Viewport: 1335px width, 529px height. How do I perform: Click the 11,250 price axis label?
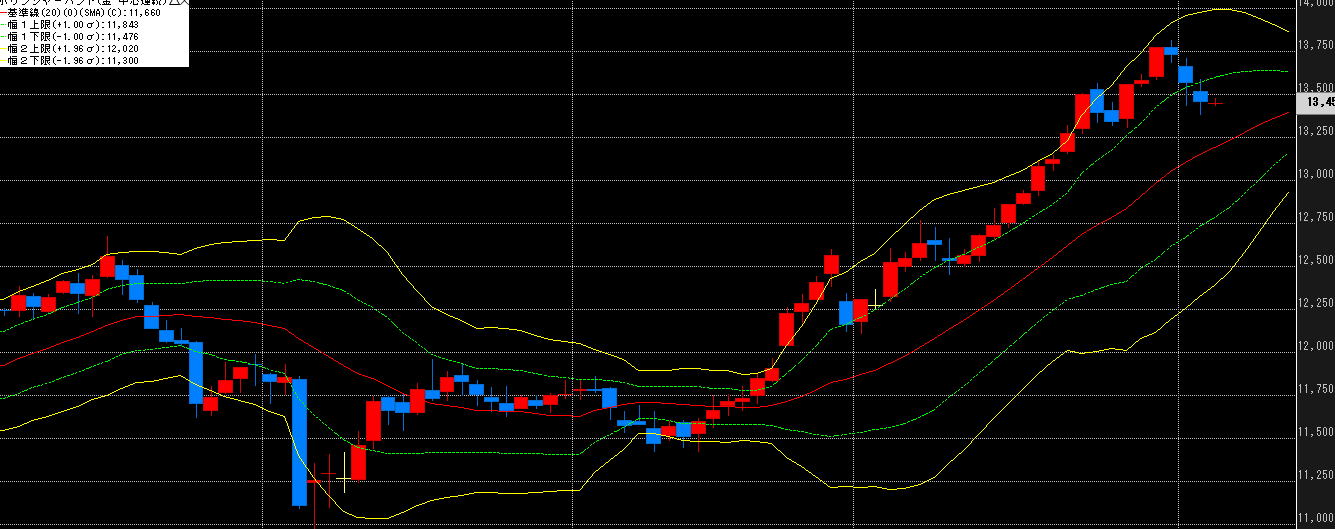click(1315, 475)
